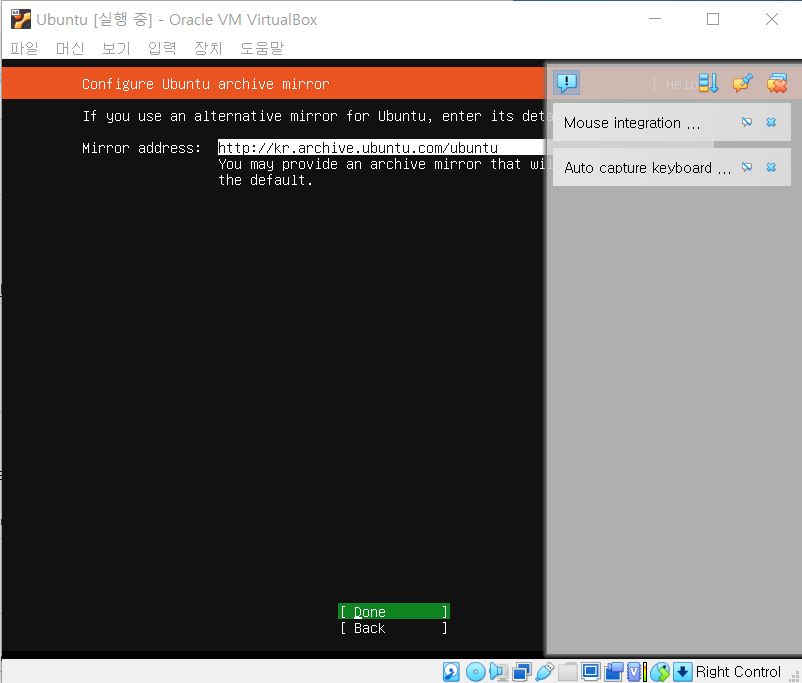Open the 도움말 menu
This screenshot has height=683, width=802.
[262, 48]
